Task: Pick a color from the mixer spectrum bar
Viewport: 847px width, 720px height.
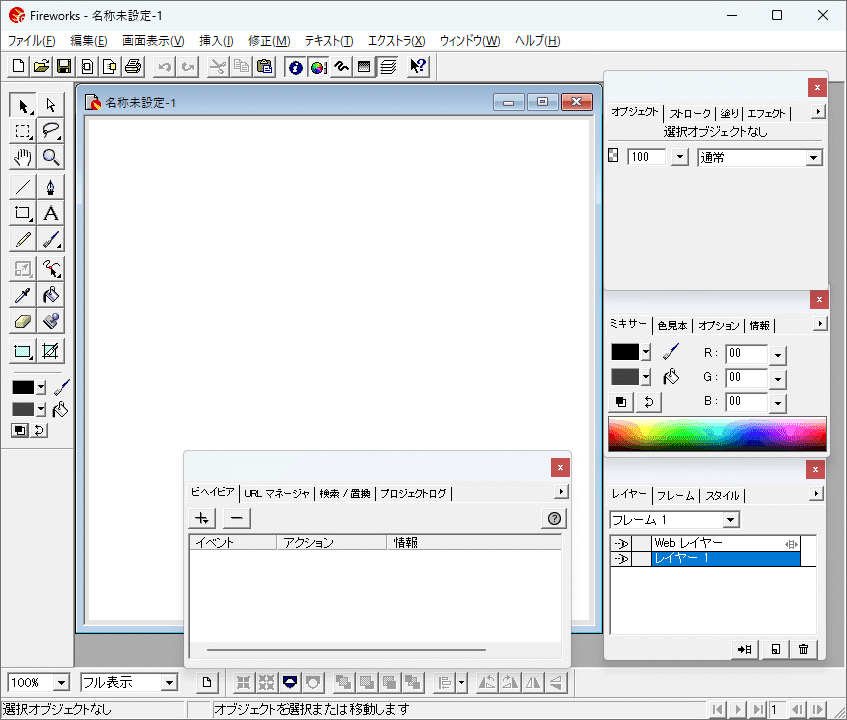Action: (x=716, y=432)
